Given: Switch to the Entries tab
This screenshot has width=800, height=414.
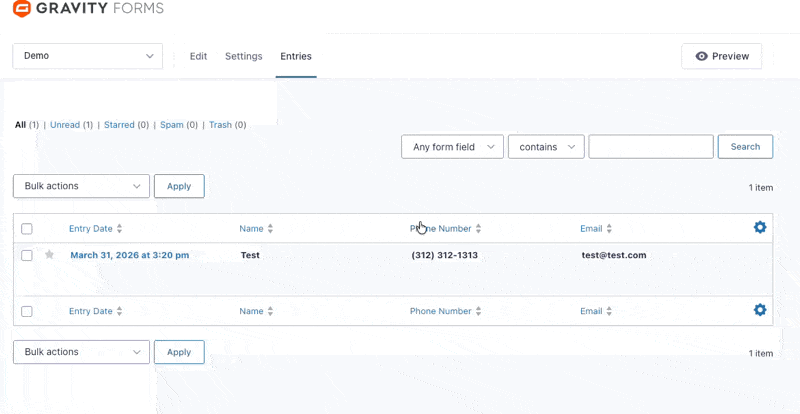Looking at the screenshot, I should (x=296, y=56).
